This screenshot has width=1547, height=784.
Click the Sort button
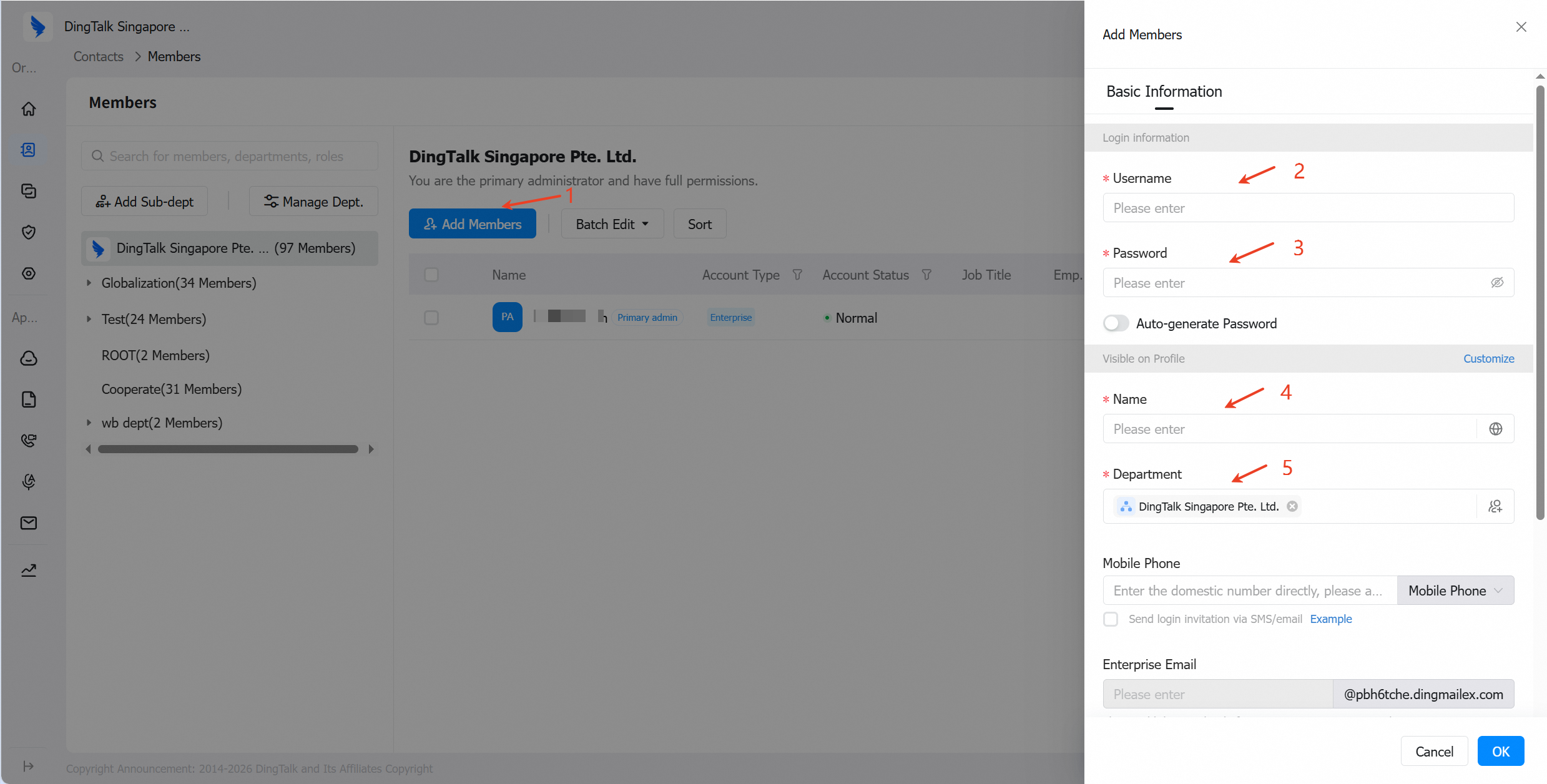(x=700, y=224)
